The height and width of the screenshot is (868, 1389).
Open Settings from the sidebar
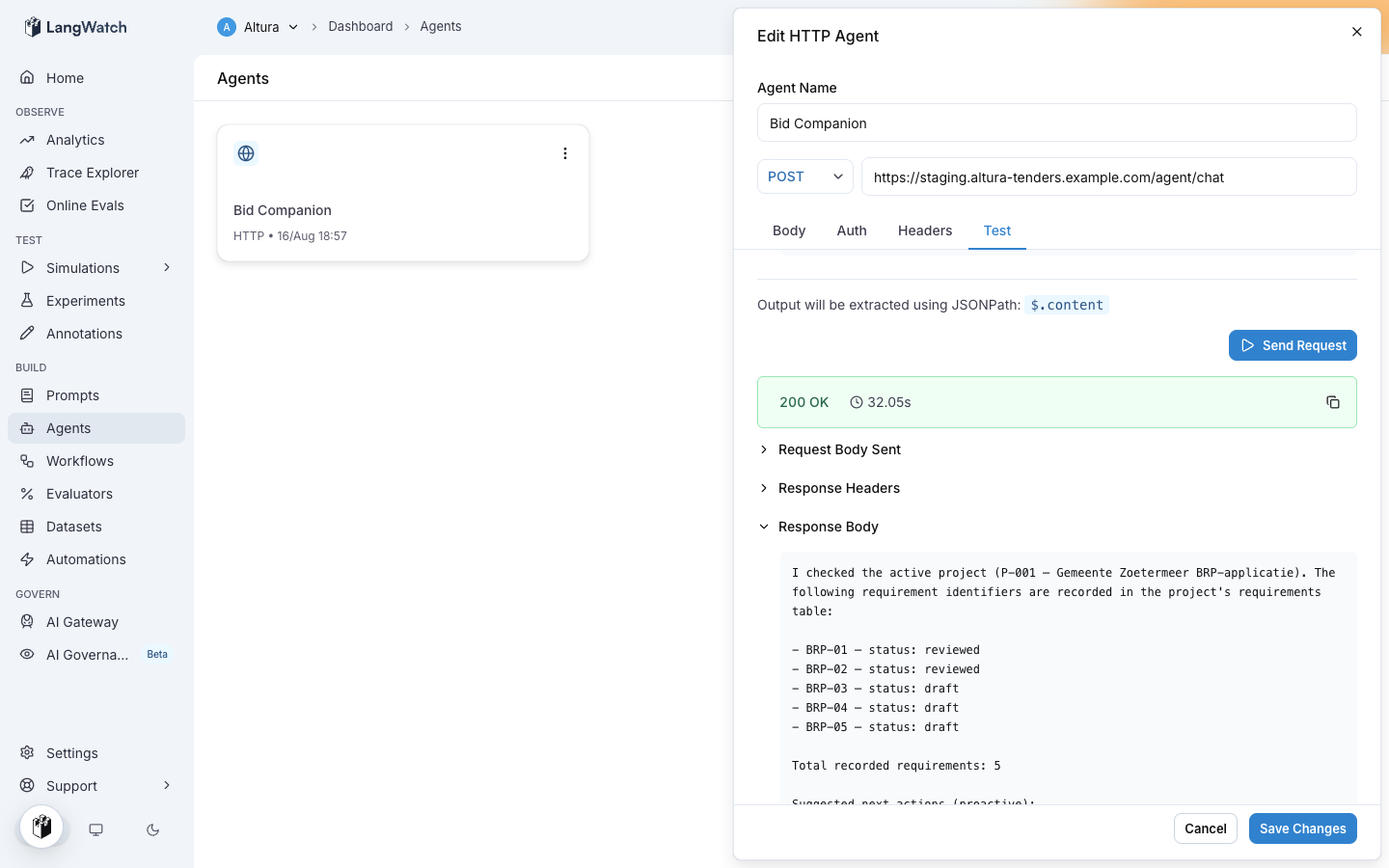point(96,753)
